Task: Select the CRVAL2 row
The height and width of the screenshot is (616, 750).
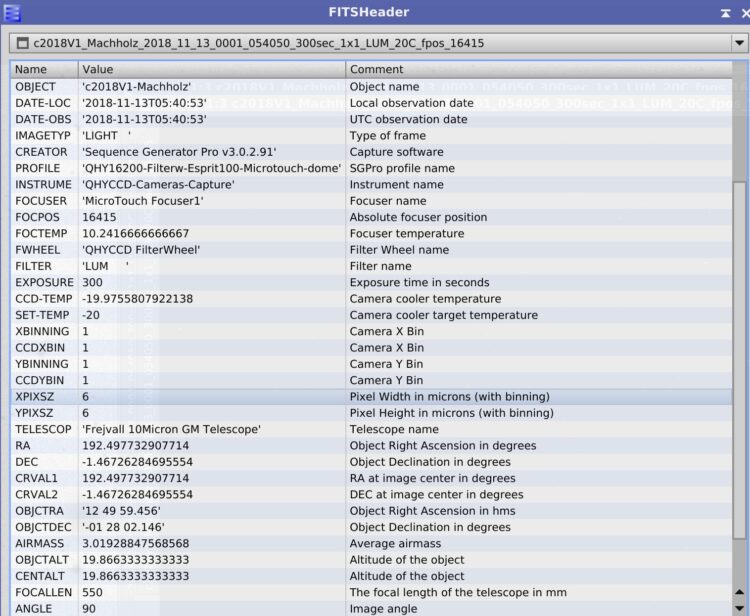Action: (371, 494)
